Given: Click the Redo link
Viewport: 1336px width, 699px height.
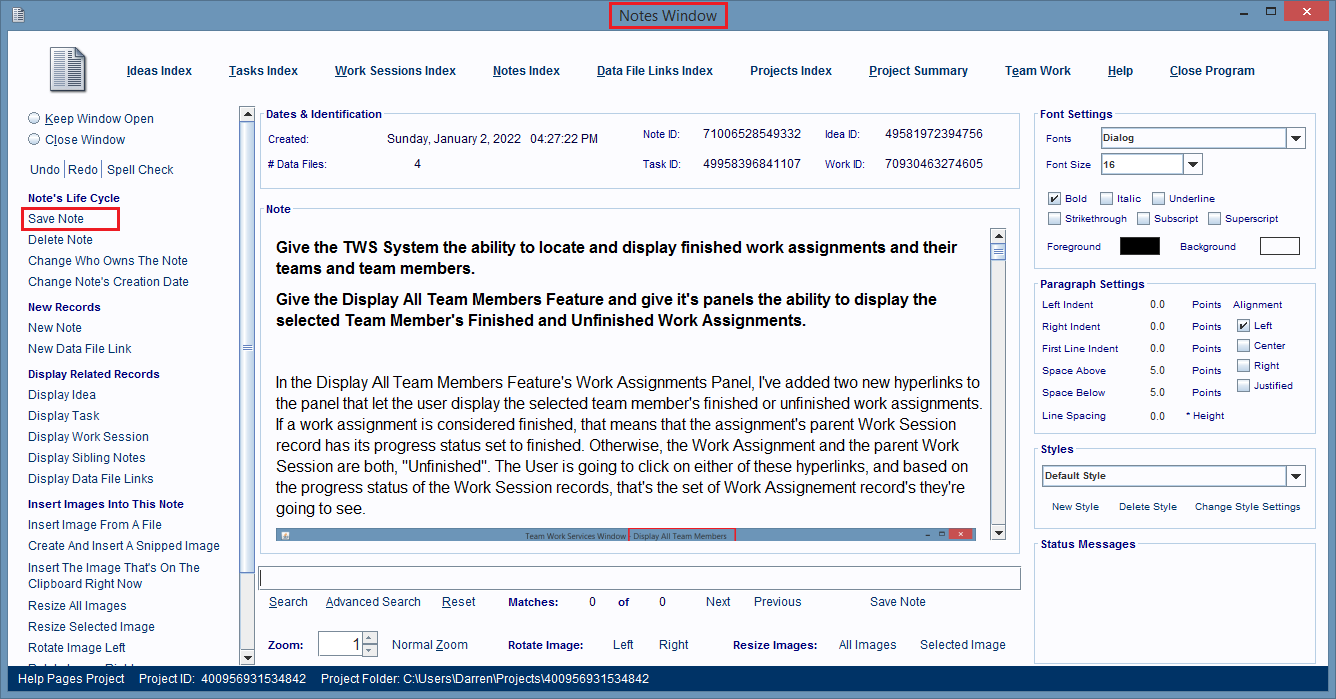Looking at the screenshot, I should [x=83, y=170].
